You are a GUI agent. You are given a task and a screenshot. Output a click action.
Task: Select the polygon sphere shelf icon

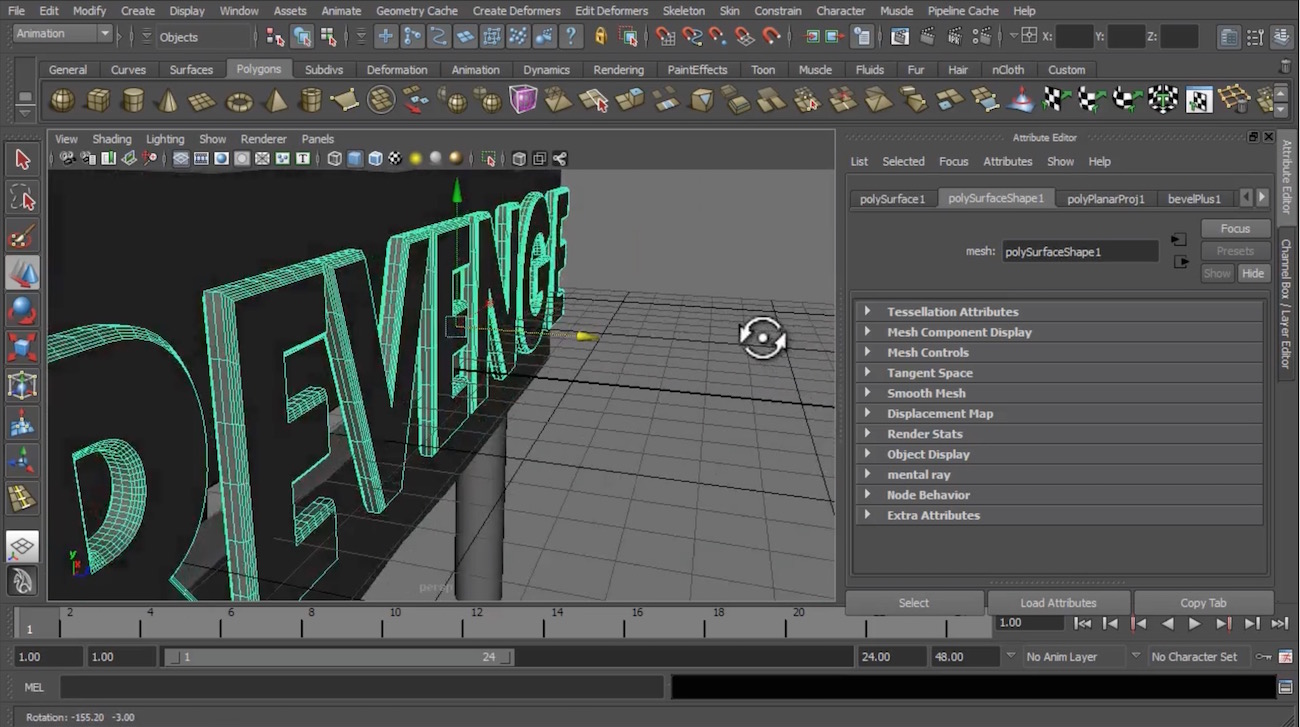(62, 100)
